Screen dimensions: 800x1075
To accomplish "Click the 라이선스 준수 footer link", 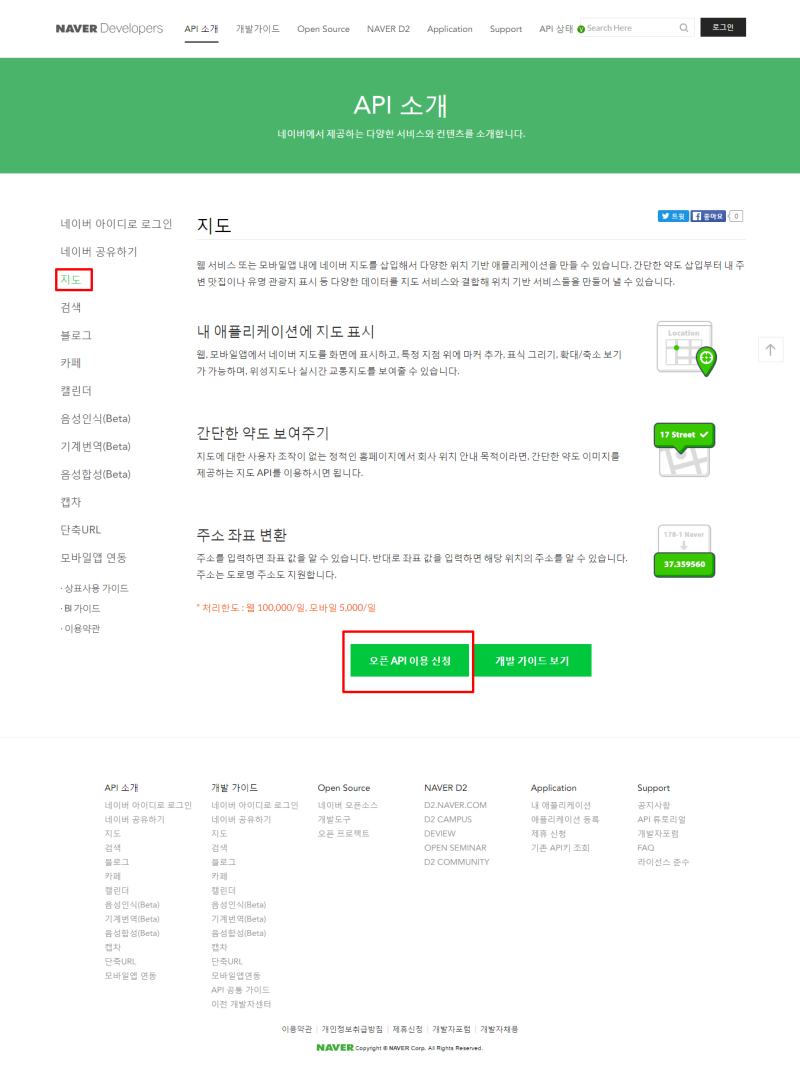I will (x=663, y=862).
